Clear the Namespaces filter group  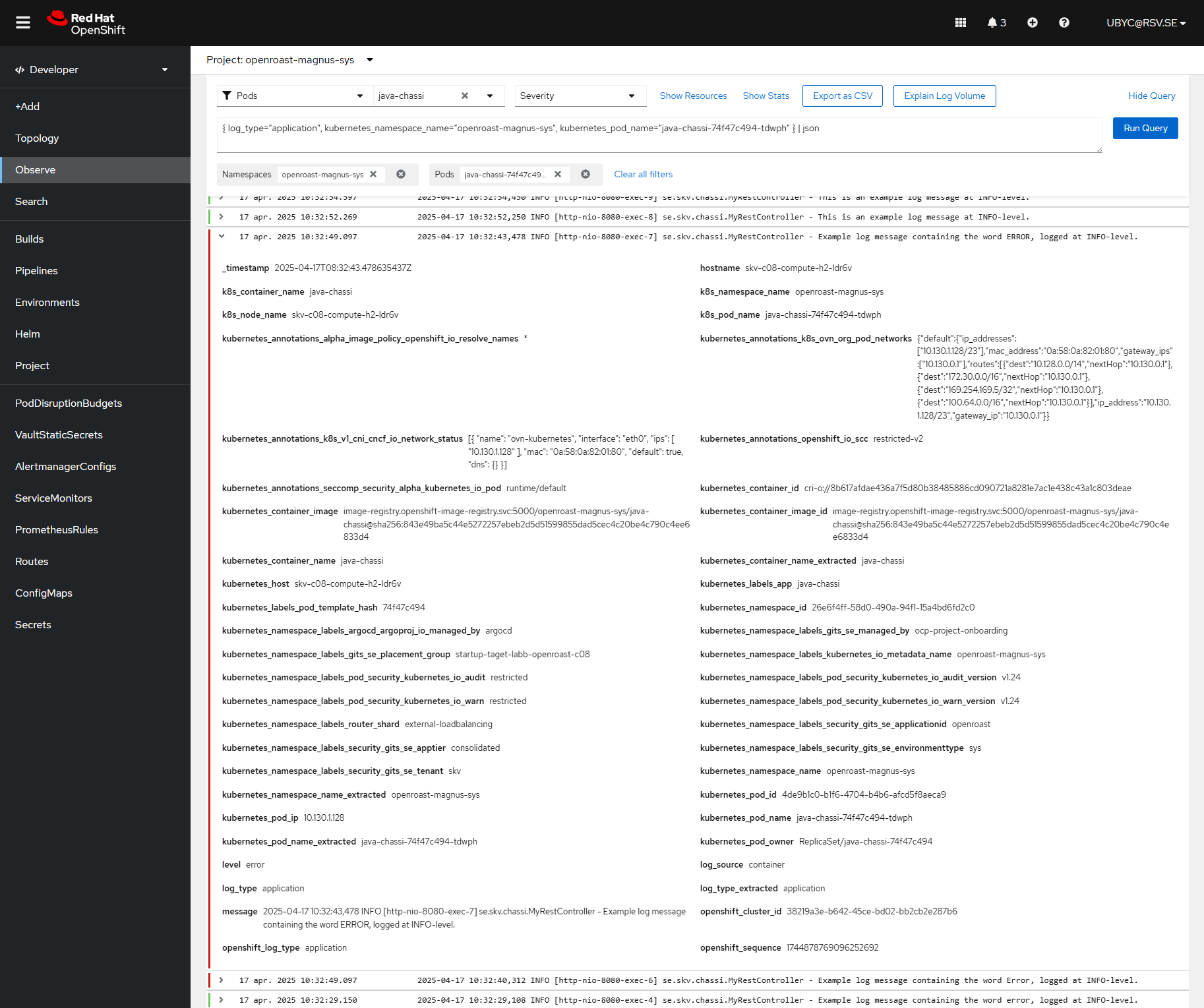click(x=401, y=175)
